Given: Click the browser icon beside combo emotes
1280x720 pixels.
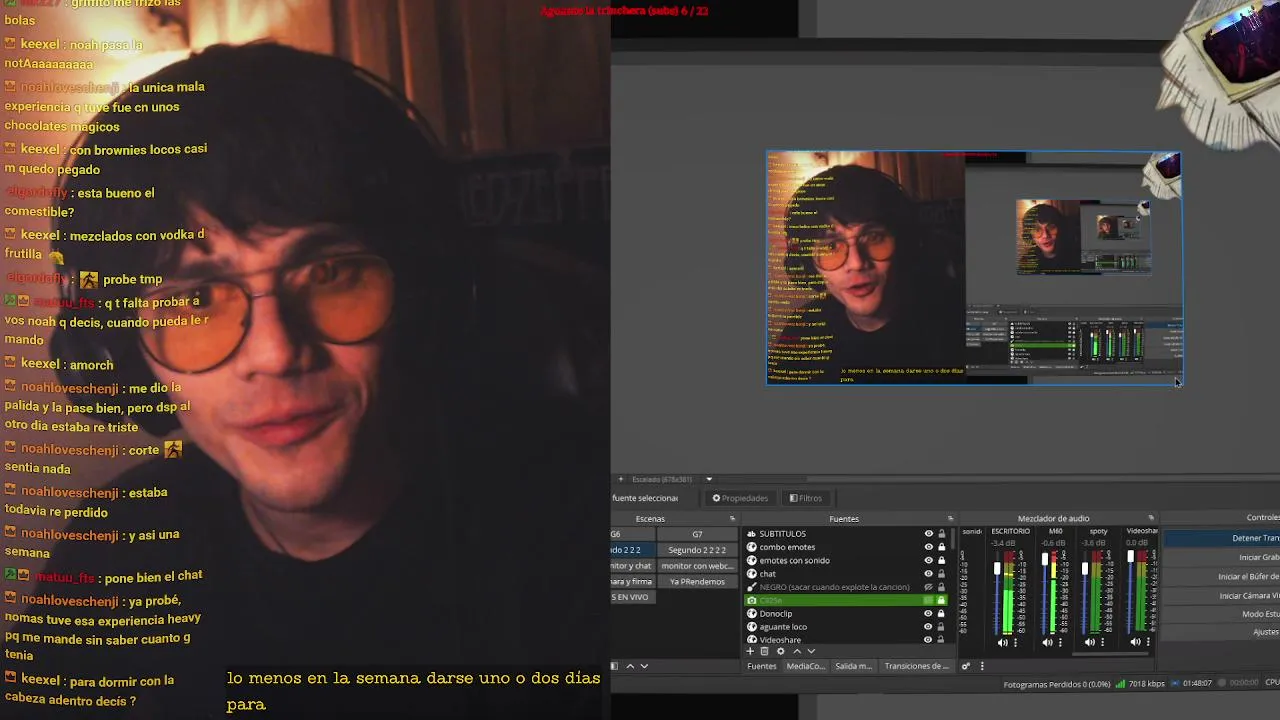Looking at the screenshot, I should (752, 547).
